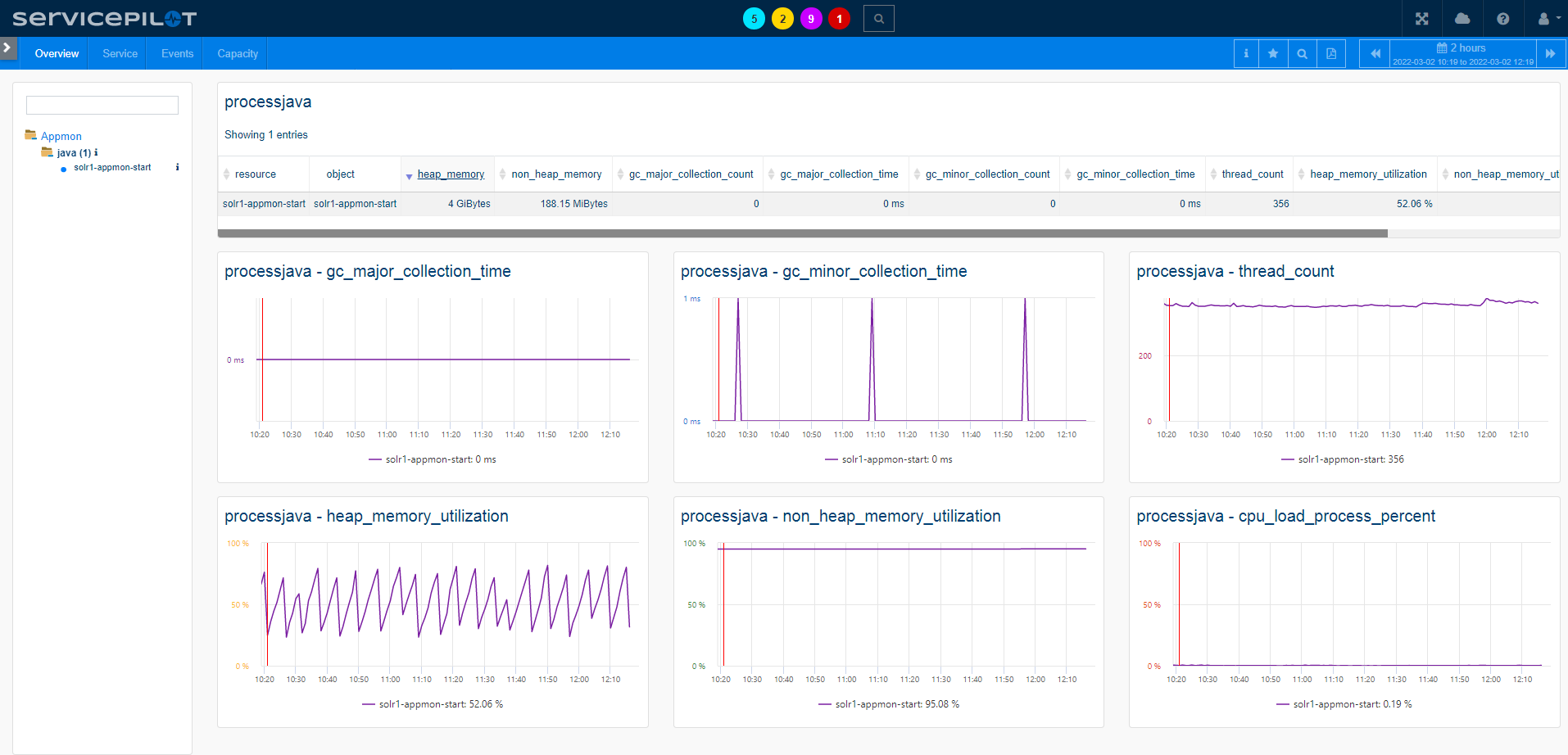1568x755 pixels.
Task: Add to favorites with the star icon
Action: point(1274,53)
